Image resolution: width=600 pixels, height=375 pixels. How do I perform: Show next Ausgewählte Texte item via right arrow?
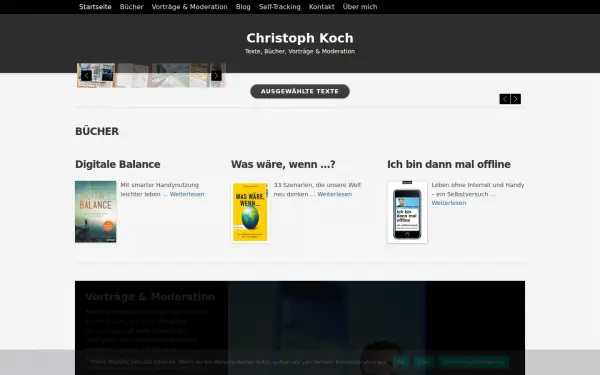pyautogui.click(x=515, y=99)
